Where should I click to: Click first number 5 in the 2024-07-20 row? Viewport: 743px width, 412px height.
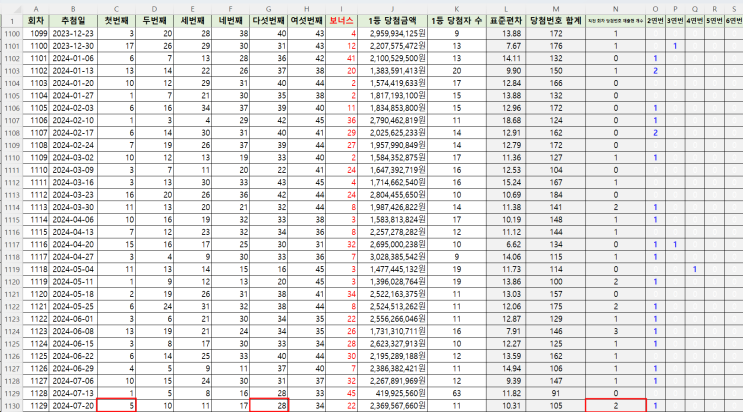point(117,406)
